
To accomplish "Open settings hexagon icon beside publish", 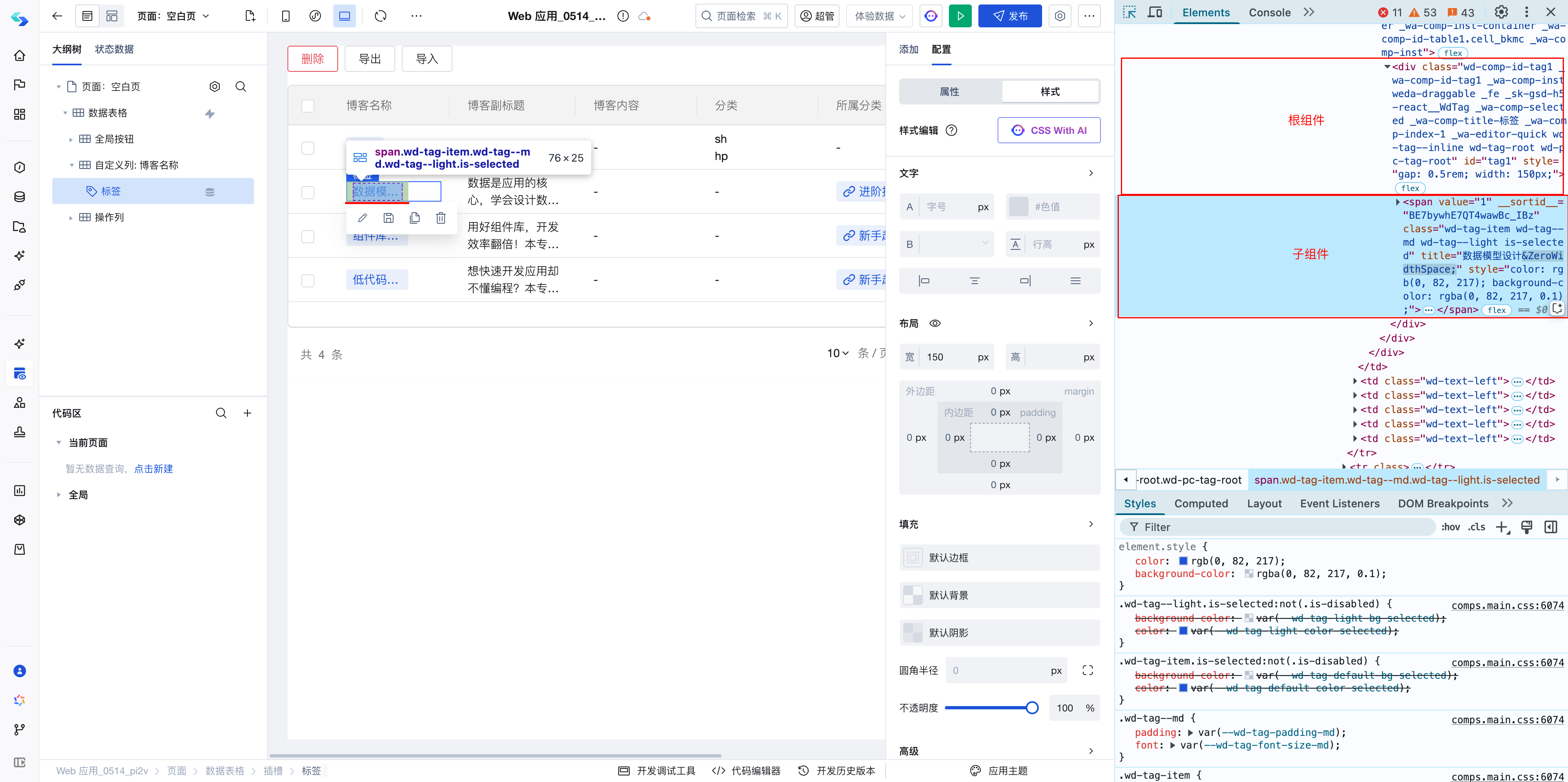I will pos(1060,16).
